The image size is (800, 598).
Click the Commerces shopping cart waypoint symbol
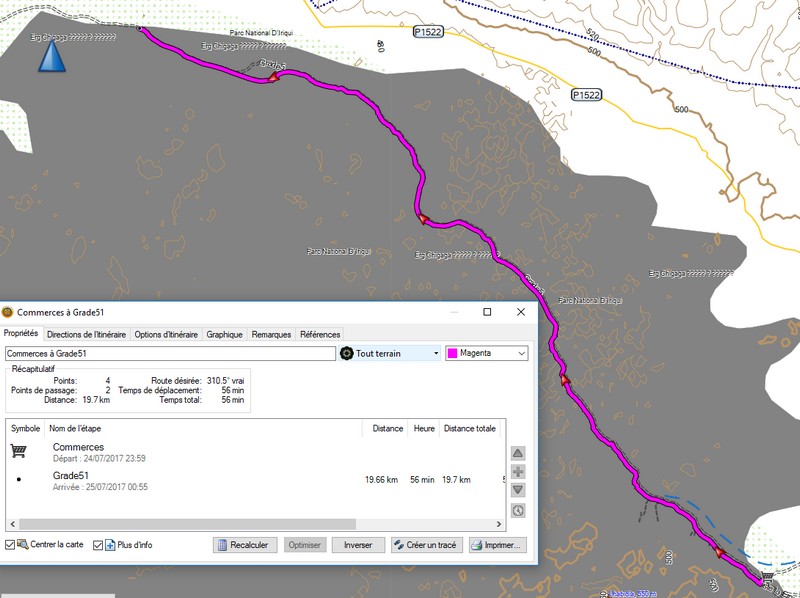coord(18,451)
